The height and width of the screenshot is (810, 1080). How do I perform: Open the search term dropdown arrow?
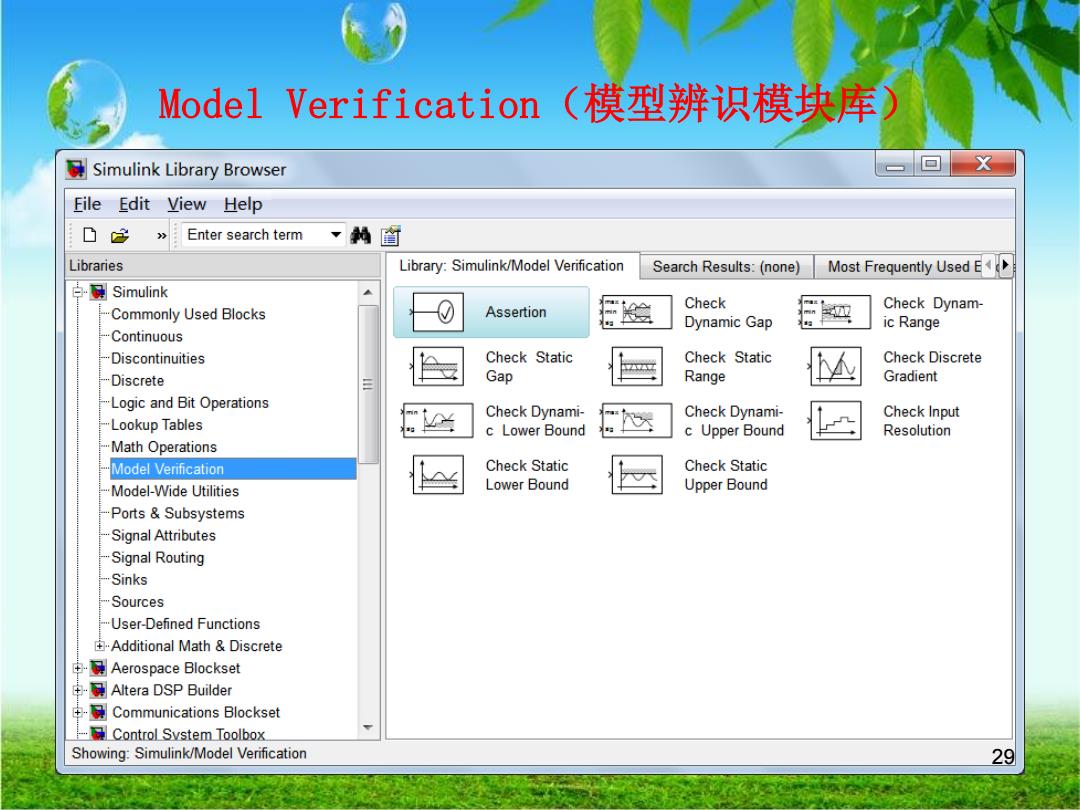[x=335, y=235]
